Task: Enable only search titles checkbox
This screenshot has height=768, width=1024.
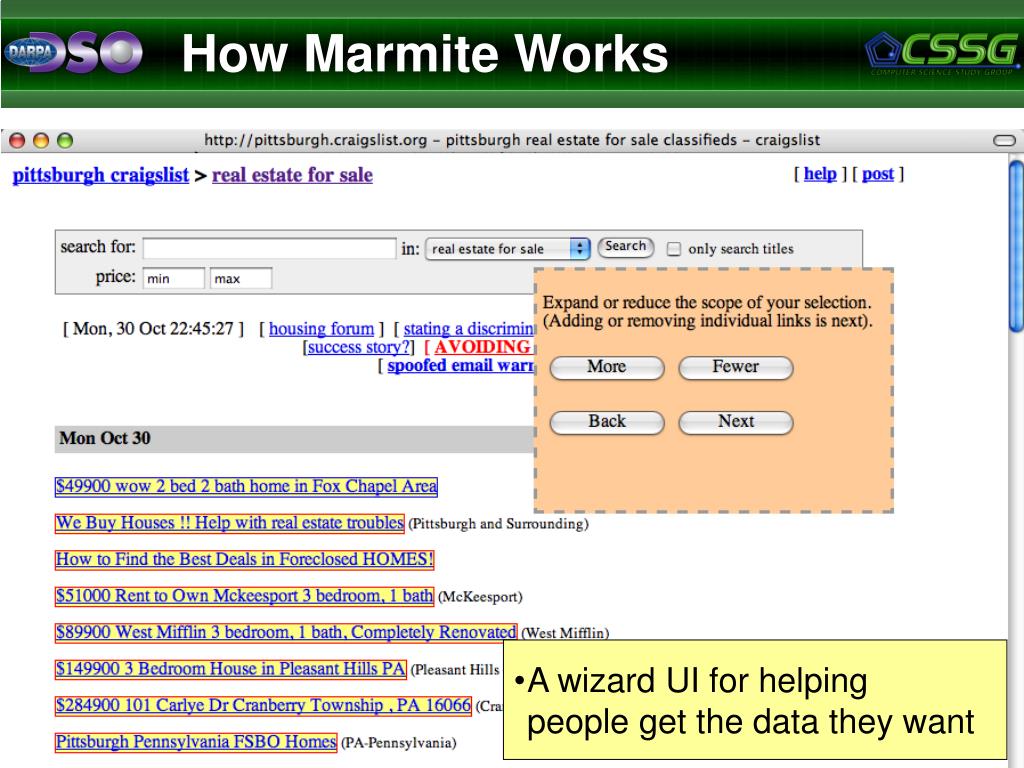Action: point(673,249)
